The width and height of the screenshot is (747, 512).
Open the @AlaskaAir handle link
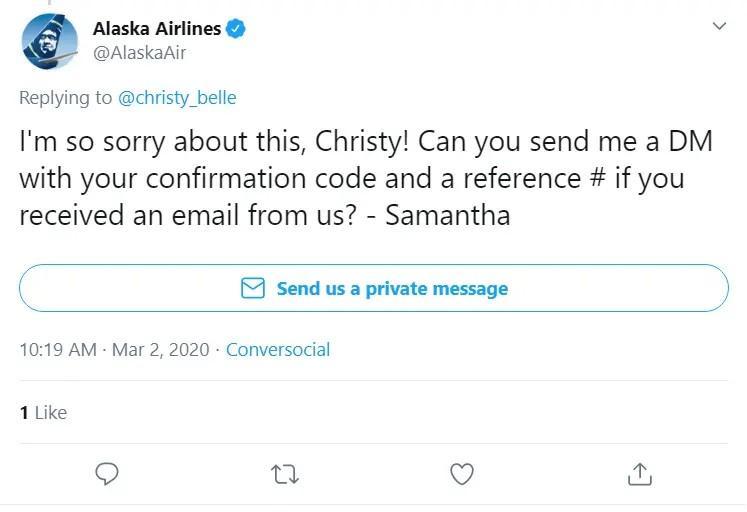(x=139, y=53)
